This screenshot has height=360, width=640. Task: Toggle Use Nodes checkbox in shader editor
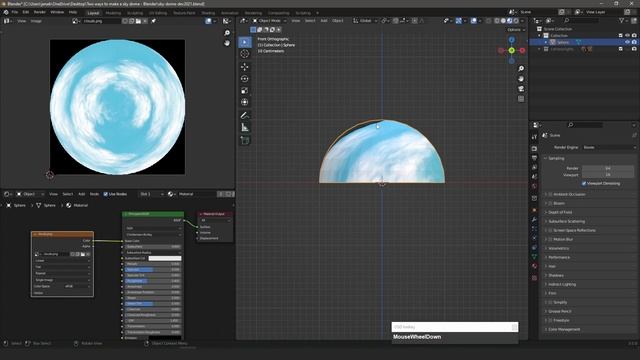106,194
